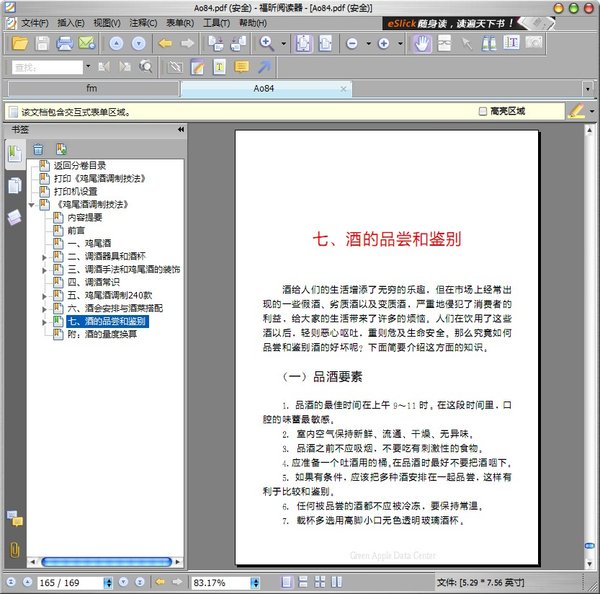Open the Bookmarks panel in the sidebar
Image resolution: width=600 pixels, height=594 pixels.
coord(15,154)
